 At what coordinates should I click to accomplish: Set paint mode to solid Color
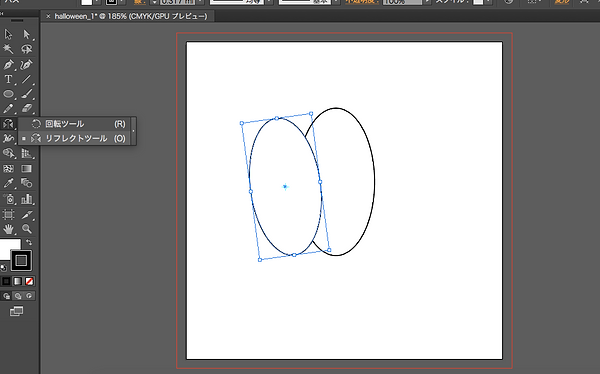pos(6,281)
